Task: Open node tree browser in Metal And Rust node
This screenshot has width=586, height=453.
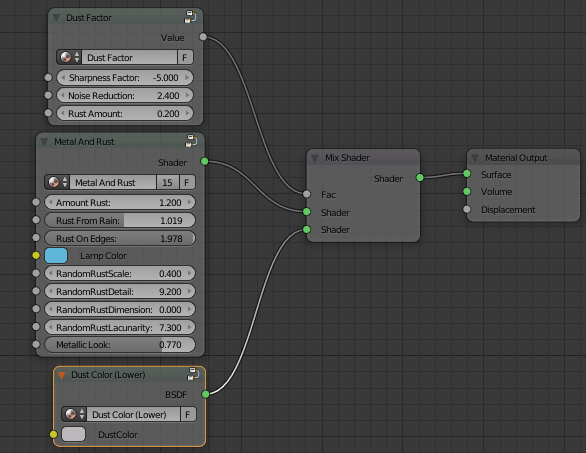Action: (x=58, y=182)
